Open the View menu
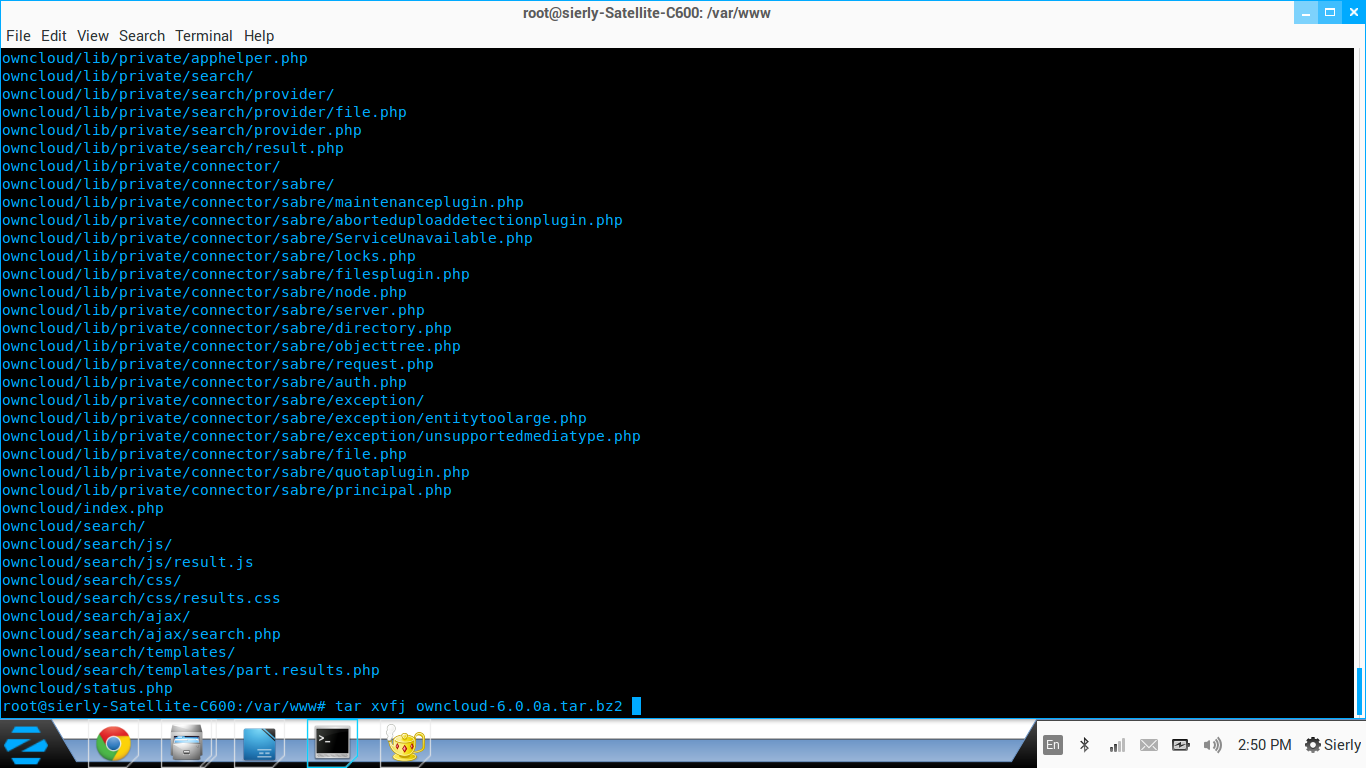 coord(93,36)
